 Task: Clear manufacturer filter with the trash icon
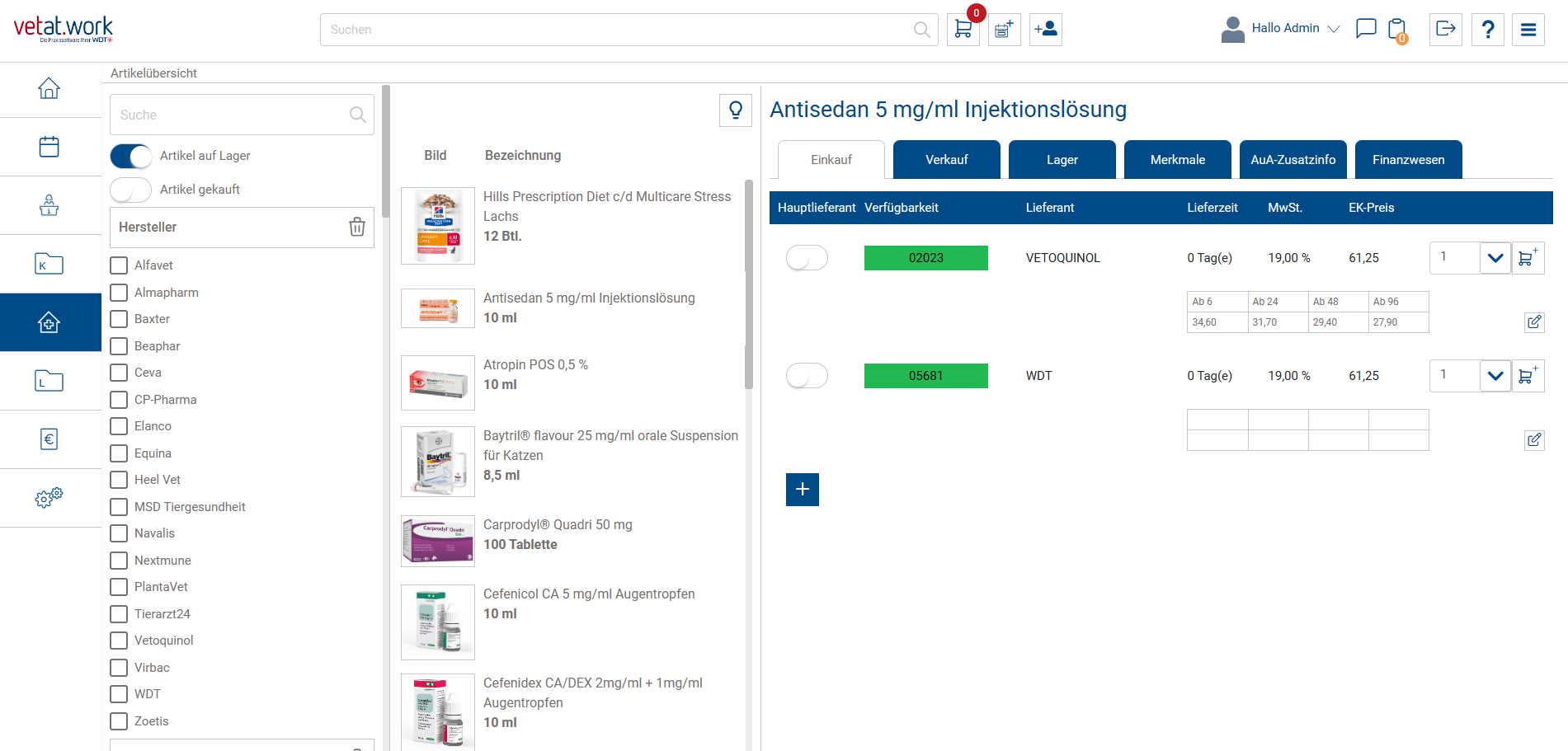[356, 227]
